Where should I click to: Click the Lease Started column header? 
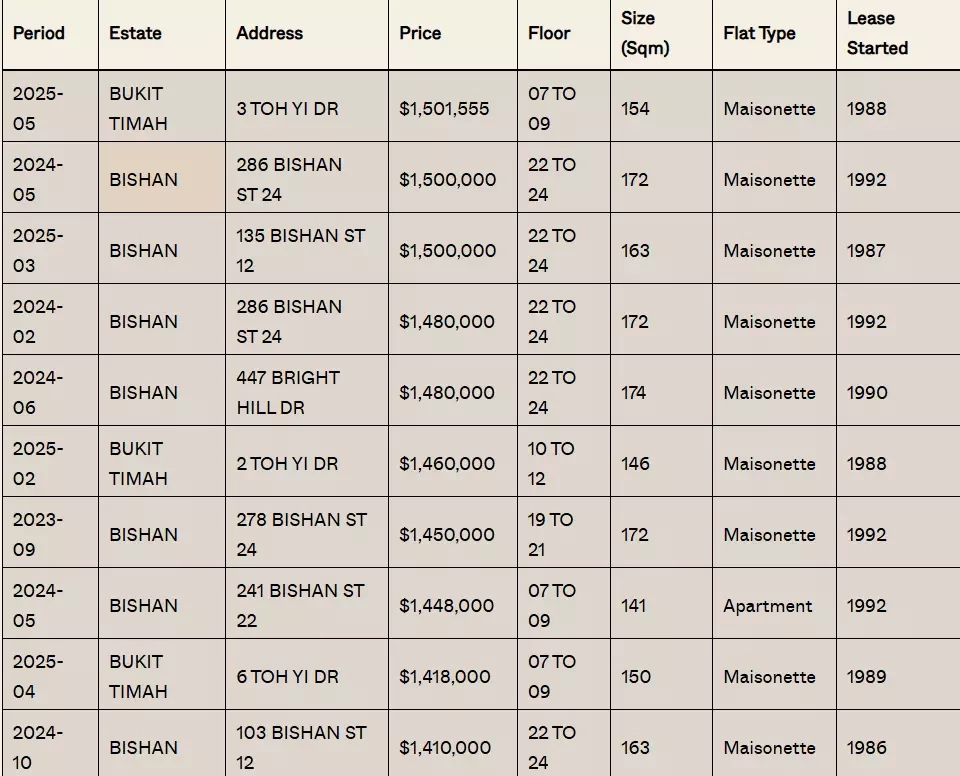898,34
